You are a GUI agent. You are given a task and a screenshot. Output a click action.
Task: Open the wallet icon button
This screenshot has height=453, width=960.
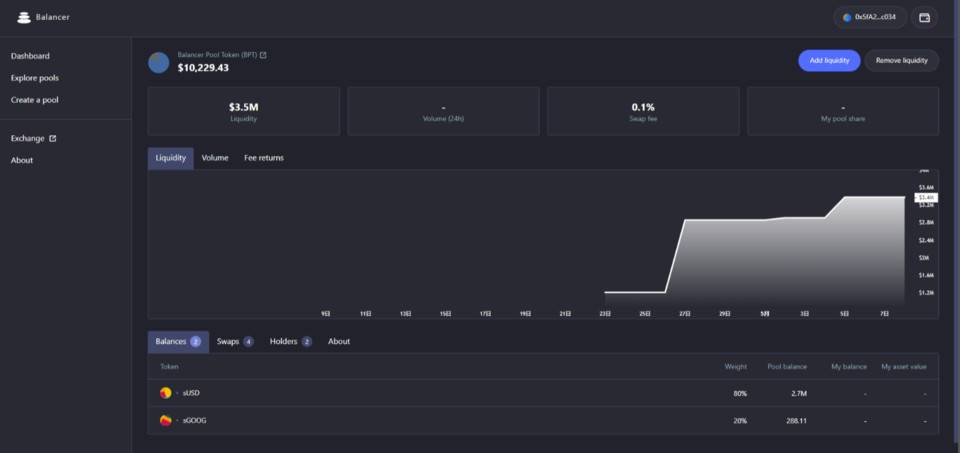pyautogui.click(x=924, y=17)
